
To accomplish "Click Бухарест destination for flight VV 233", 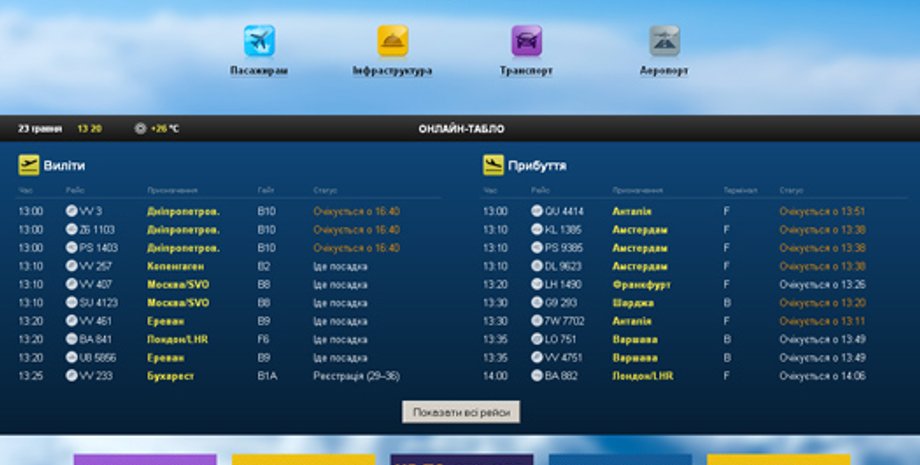I will [172, 376].
